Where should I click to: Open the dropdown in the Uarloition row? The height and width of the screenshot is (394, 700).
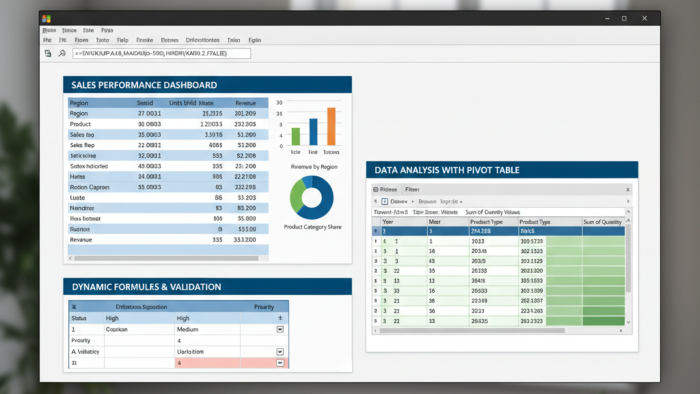coord(280,352)
